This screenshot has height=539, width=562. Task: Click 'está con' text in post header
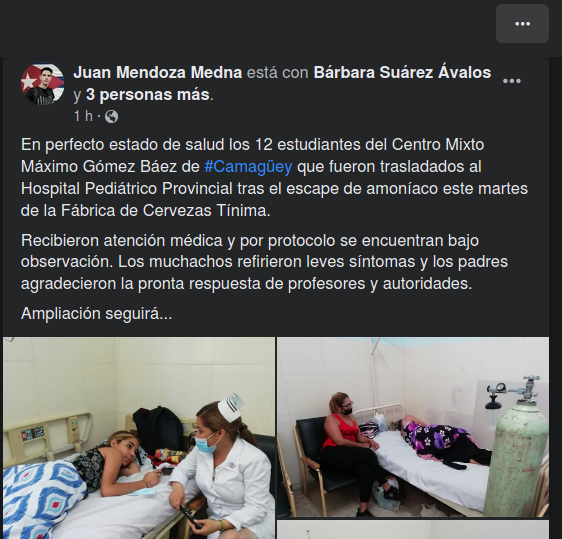tap(278, 72)
